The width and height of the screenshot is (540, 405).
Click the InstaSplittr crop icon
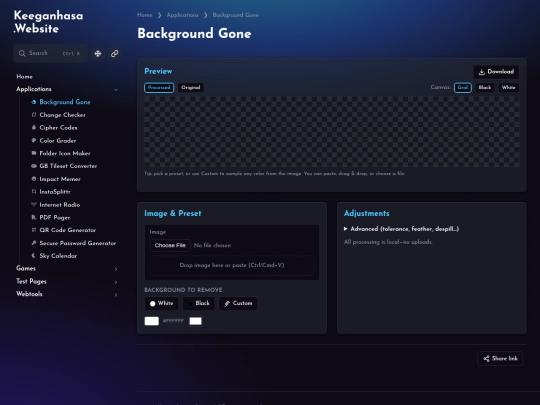(34, 191)
